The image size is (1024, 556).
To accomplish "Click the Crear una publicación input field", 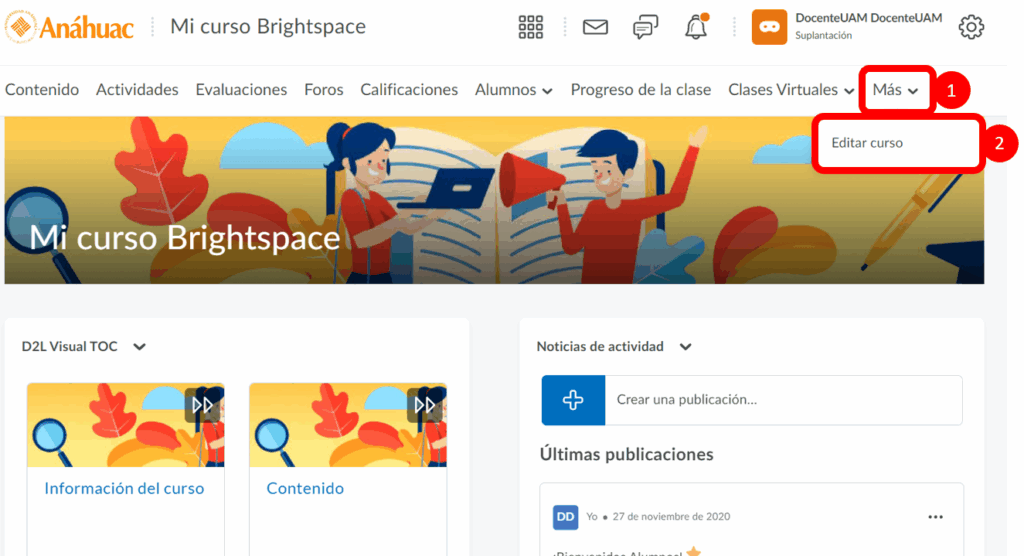I will (783, 400).
